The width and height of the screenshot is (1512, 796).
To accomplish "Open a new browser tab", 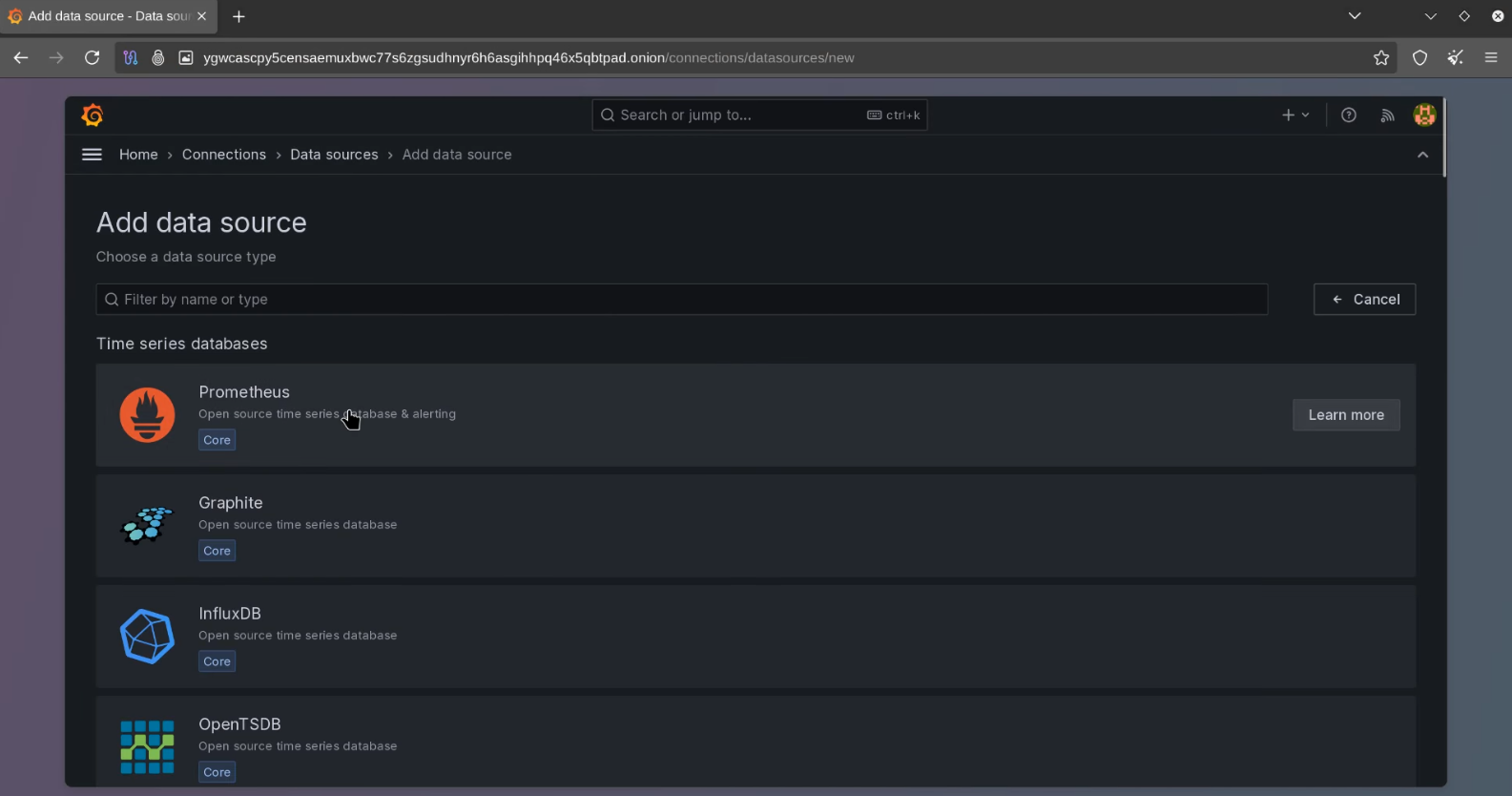I will pyautogui.click(x=238, y=16).
